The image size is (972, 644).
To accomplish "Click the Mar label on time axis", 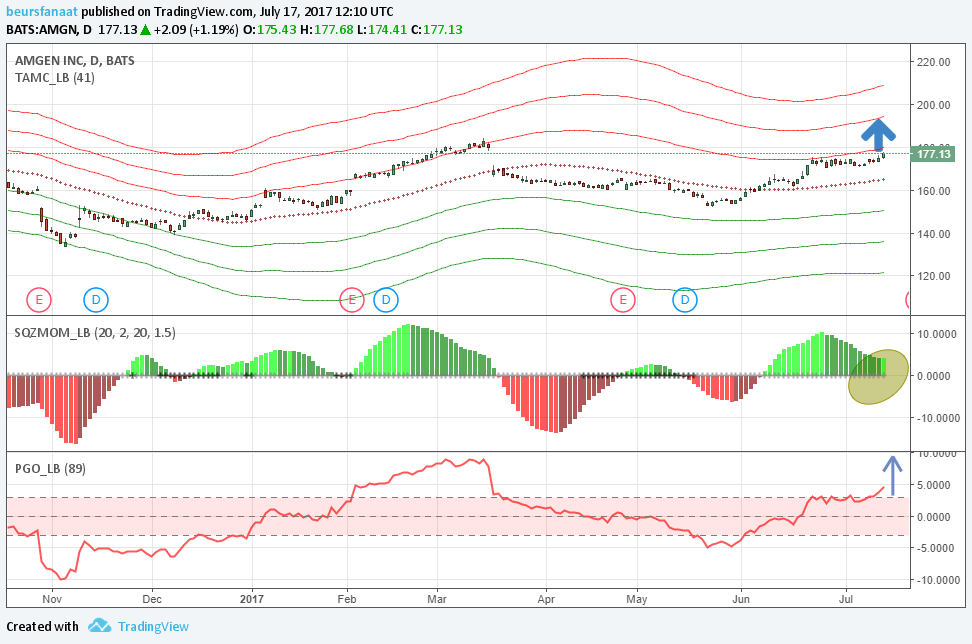I will [x=437, y=599].
